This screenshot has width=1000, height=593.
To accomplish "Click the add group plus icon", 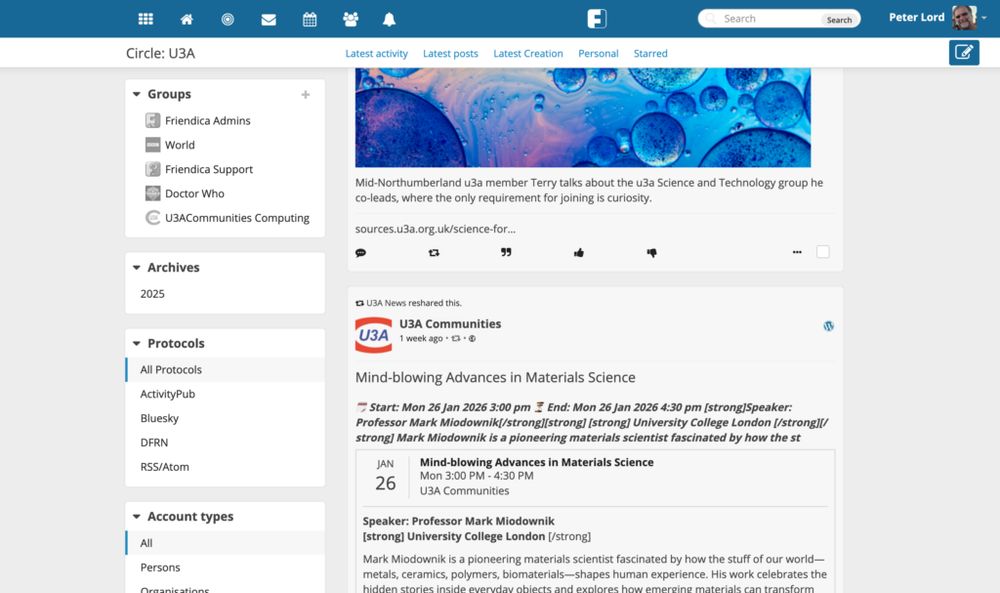I will (305, 94).
